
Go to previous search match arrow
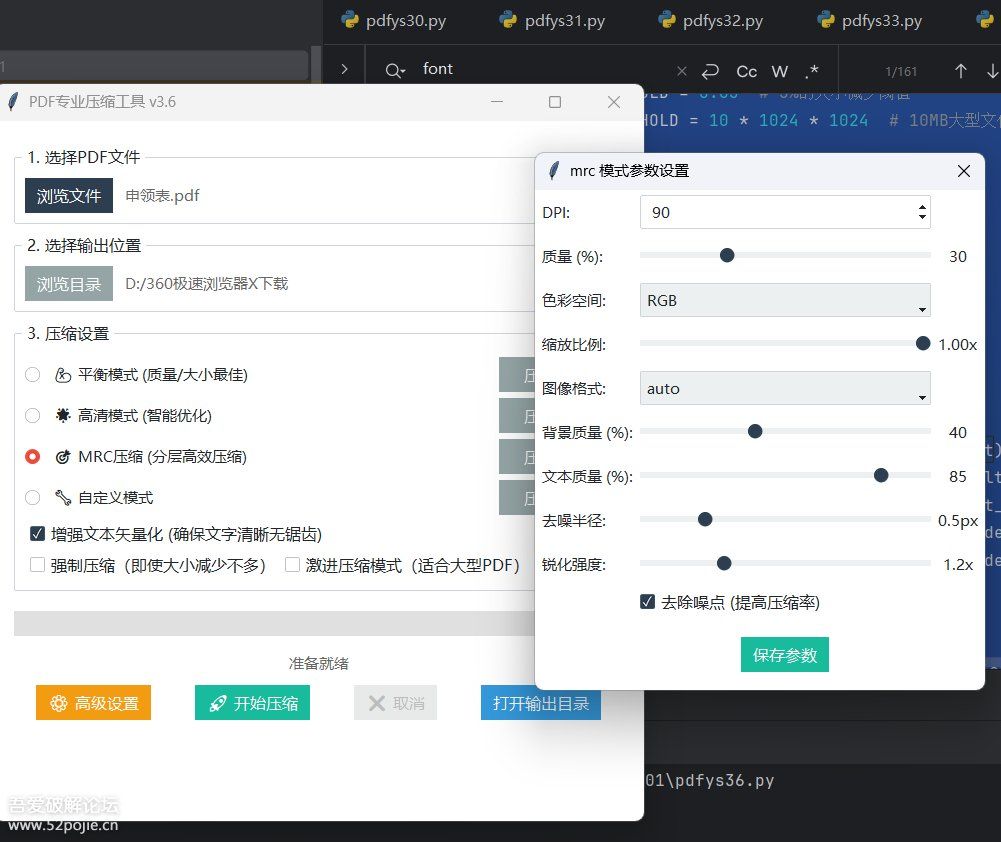point(960,71)
